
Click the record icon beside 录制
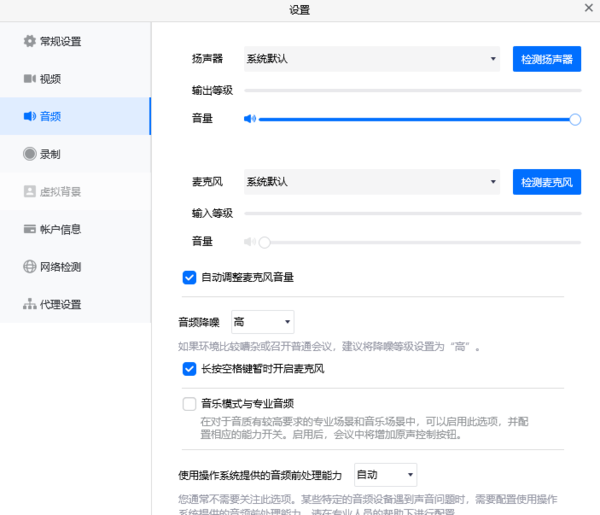[29, 154]
